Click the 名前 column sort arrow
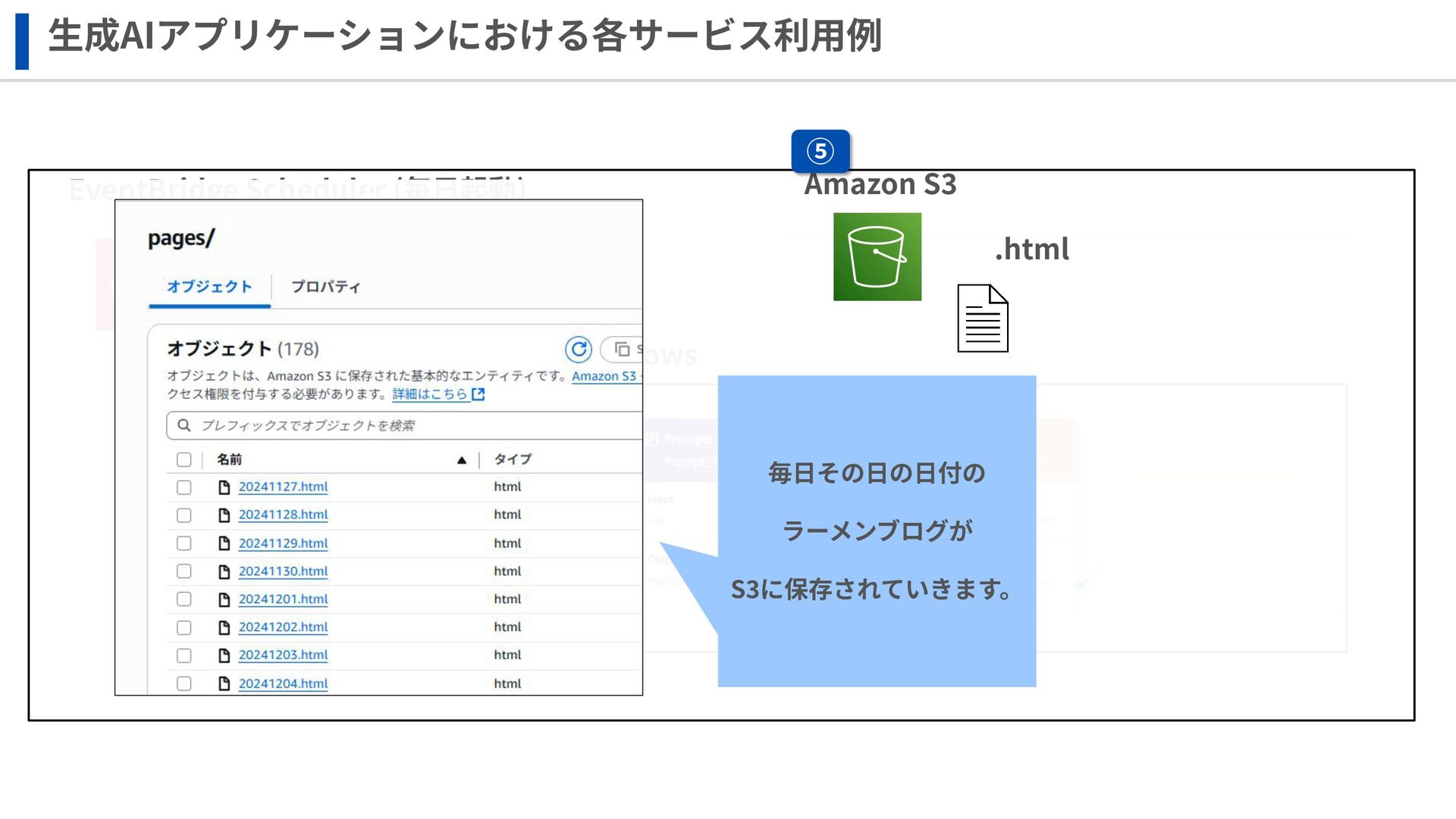Viewport: 1456px width, 819px height. click(x=461, y=460)
